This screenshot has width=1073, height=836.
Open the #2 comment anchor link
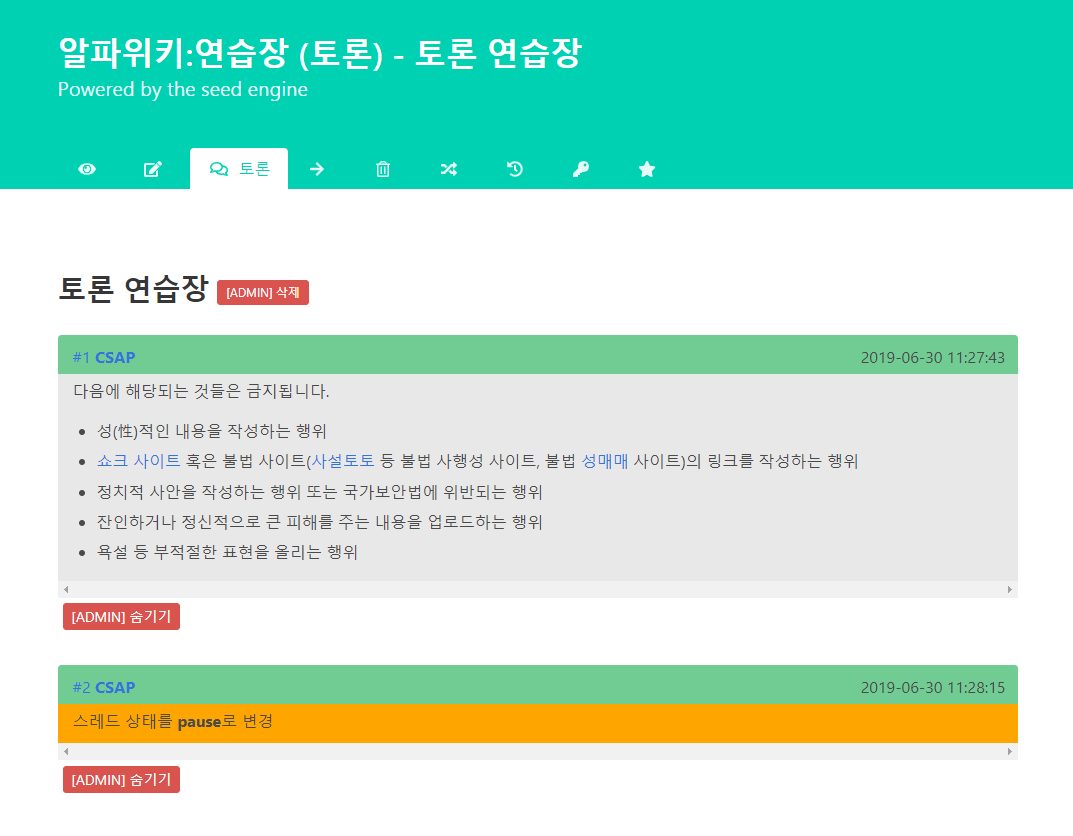click(x=81, y=687)
